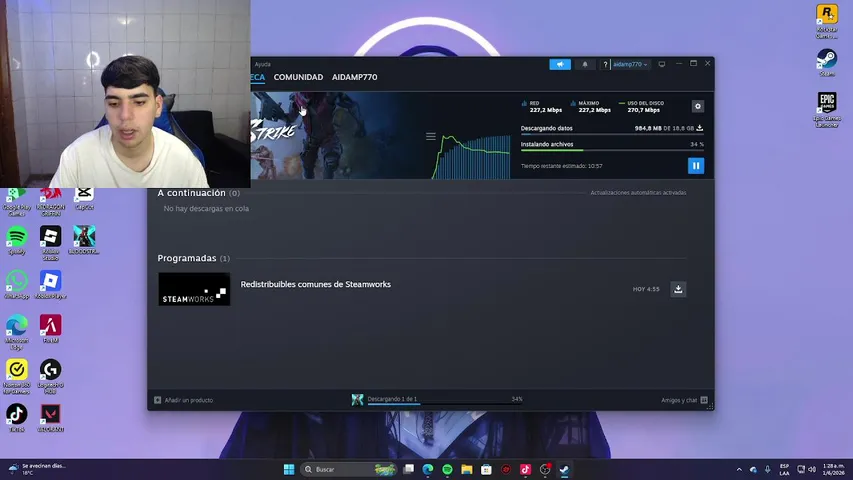Open Roblox Player desktop shortcut
The height and width of the screenshot is (480, 853).
click(51, 285)
